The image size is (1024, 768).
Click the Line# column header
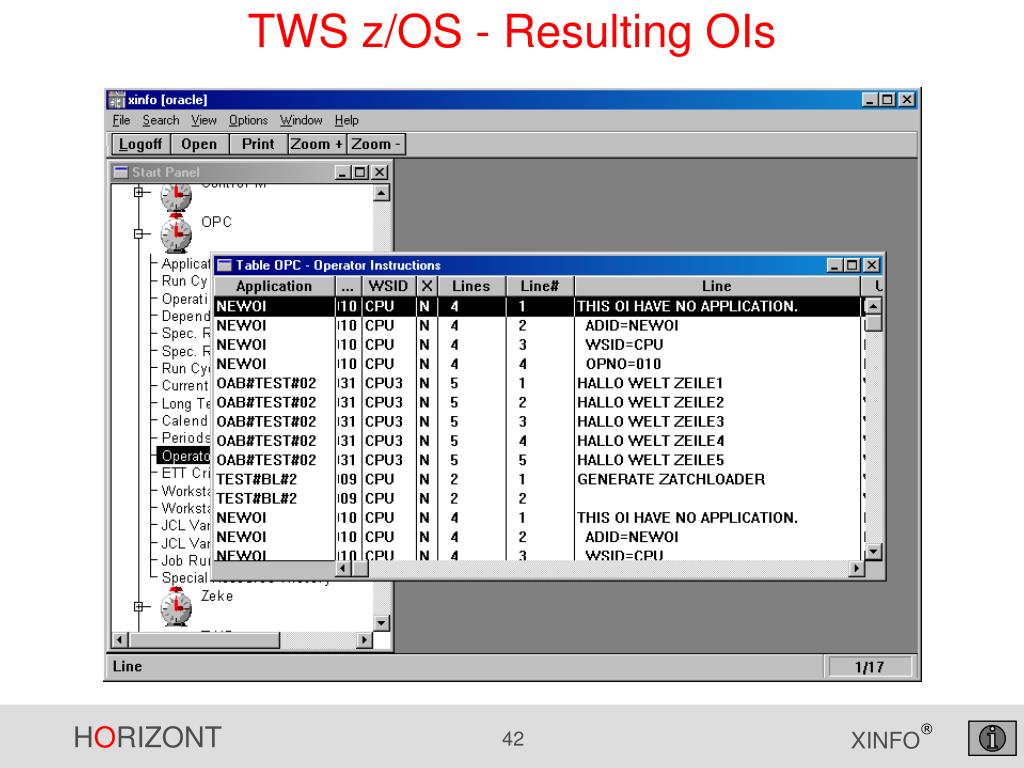click(x=540, y=286)
